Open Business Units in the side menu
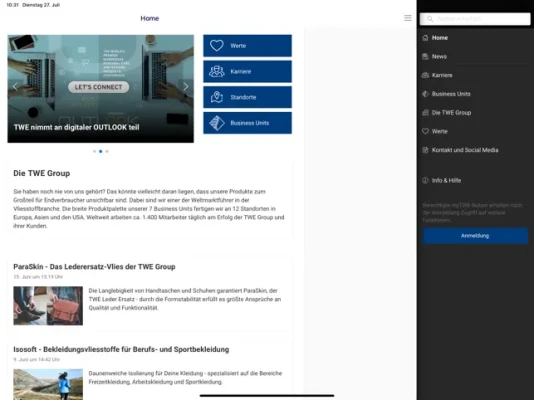The width and height of the screenshot is (534, 400). click(451, 94)
